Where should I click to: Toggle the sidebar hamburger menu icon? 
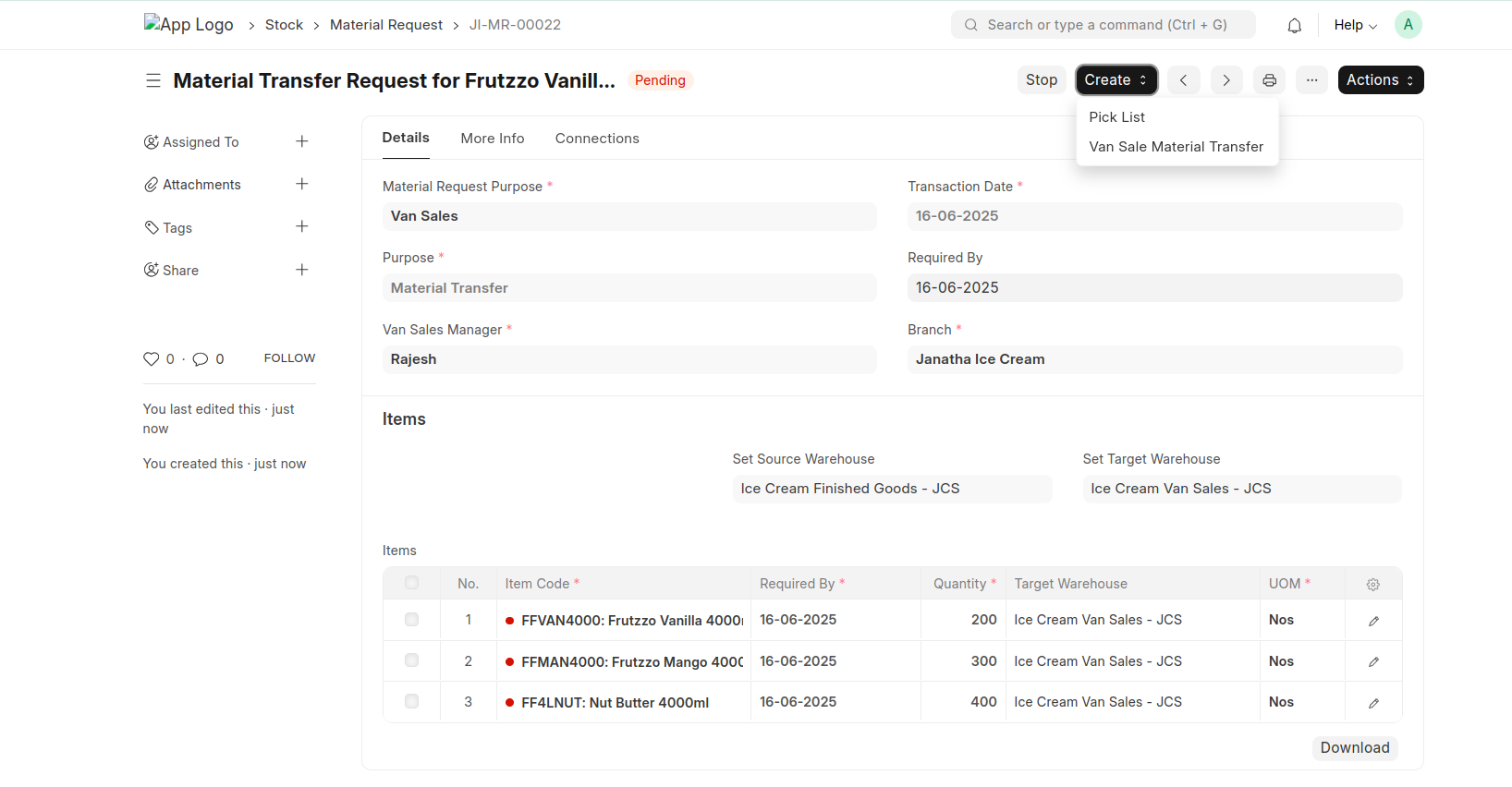153,81
